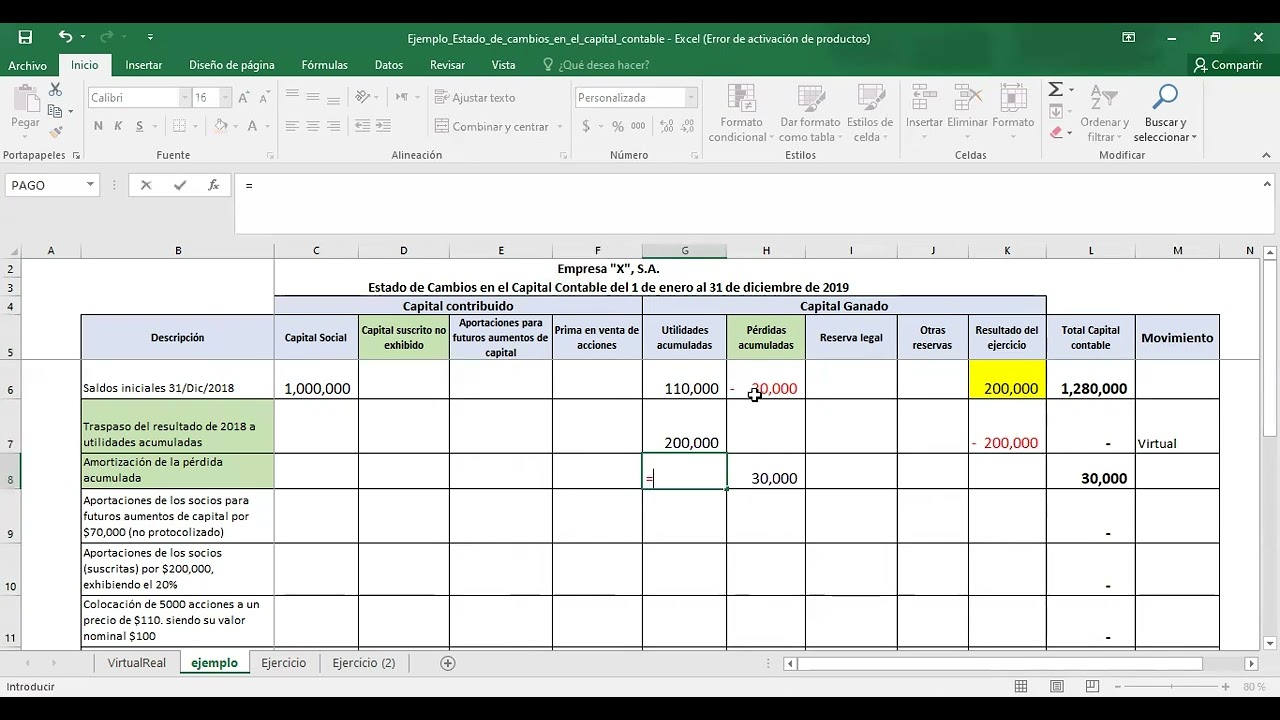Toggle italic K formatting

point(118,126)
